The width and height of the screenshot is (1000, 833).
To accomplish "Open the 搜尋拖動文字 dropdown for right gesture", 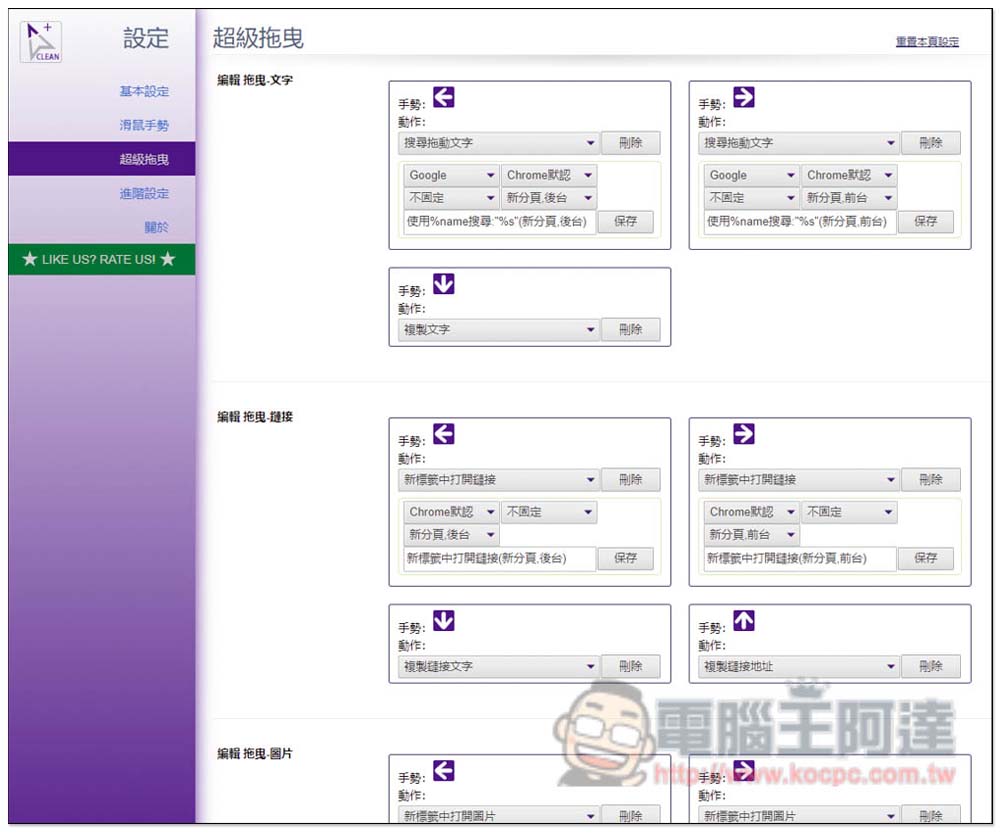I will (x=798, y=143).
